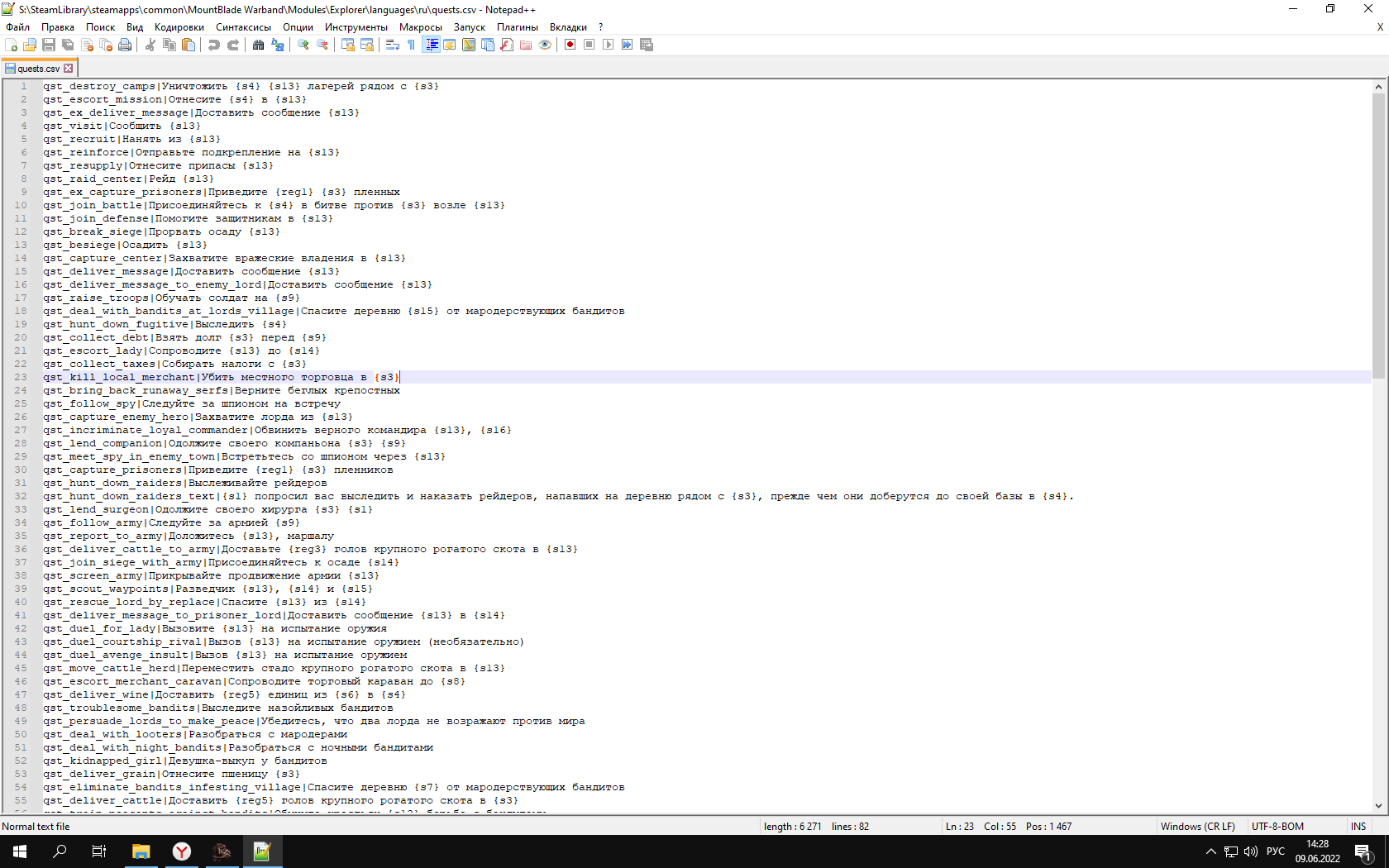
Task: Save the file with the Save icon
Action: pos(49,45)
